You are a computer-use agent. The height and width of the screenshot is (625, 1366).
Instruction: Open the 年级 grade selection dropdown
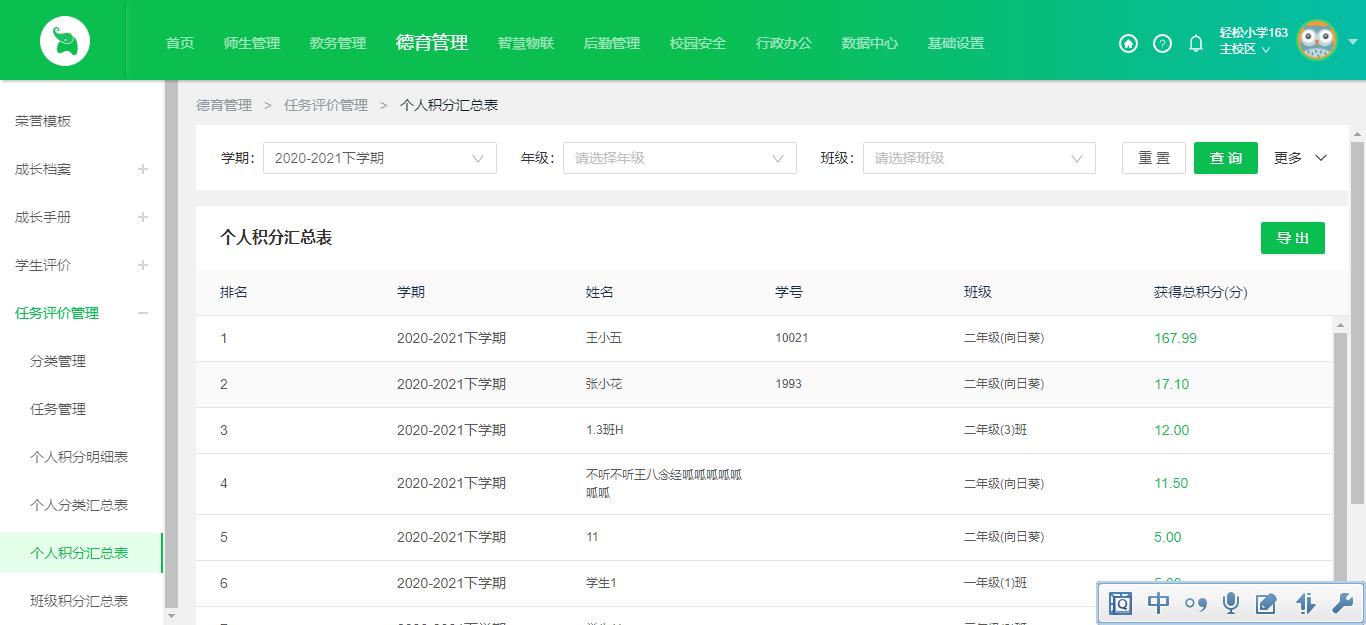tap(680, 157)
